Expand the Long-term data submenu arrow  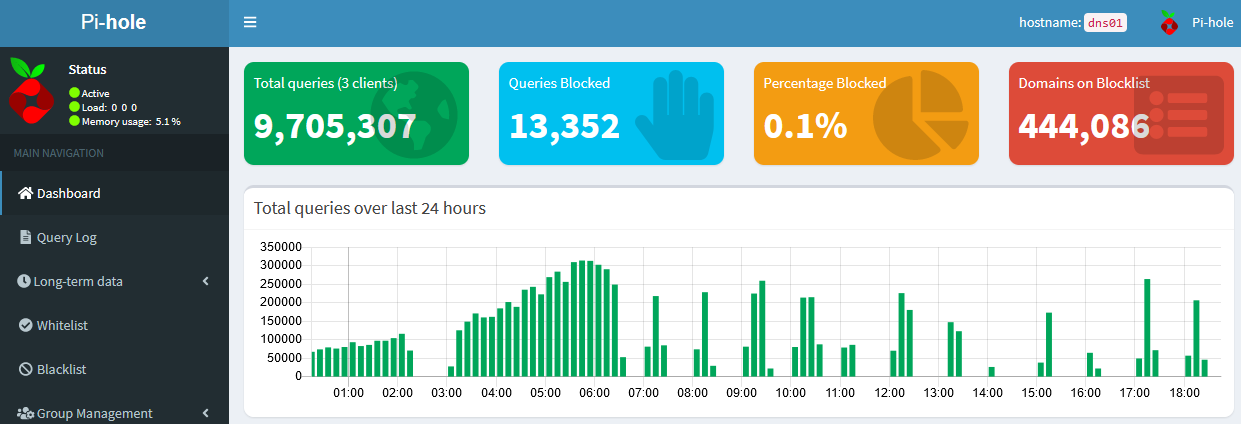pos(206,281)
